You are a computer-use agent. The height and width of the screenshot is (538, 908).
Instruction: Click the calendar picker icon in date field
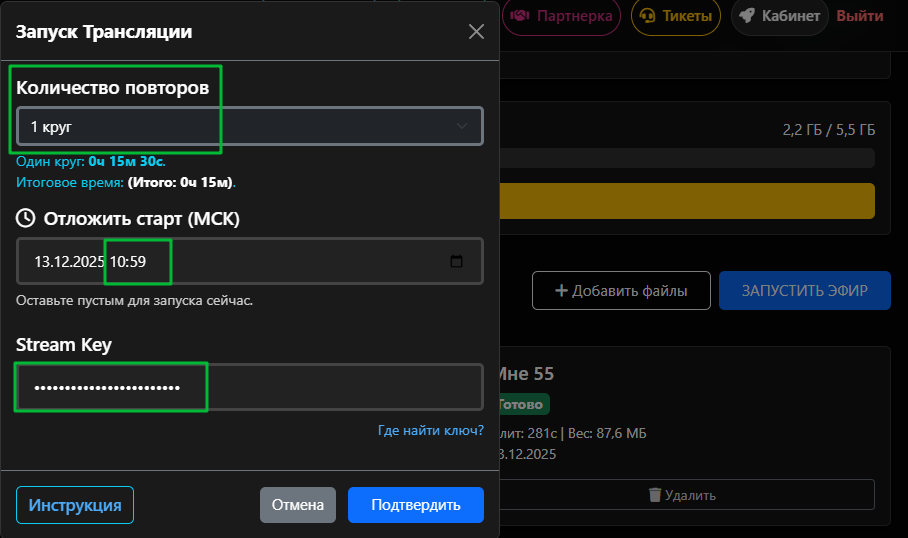click(457, 262)
